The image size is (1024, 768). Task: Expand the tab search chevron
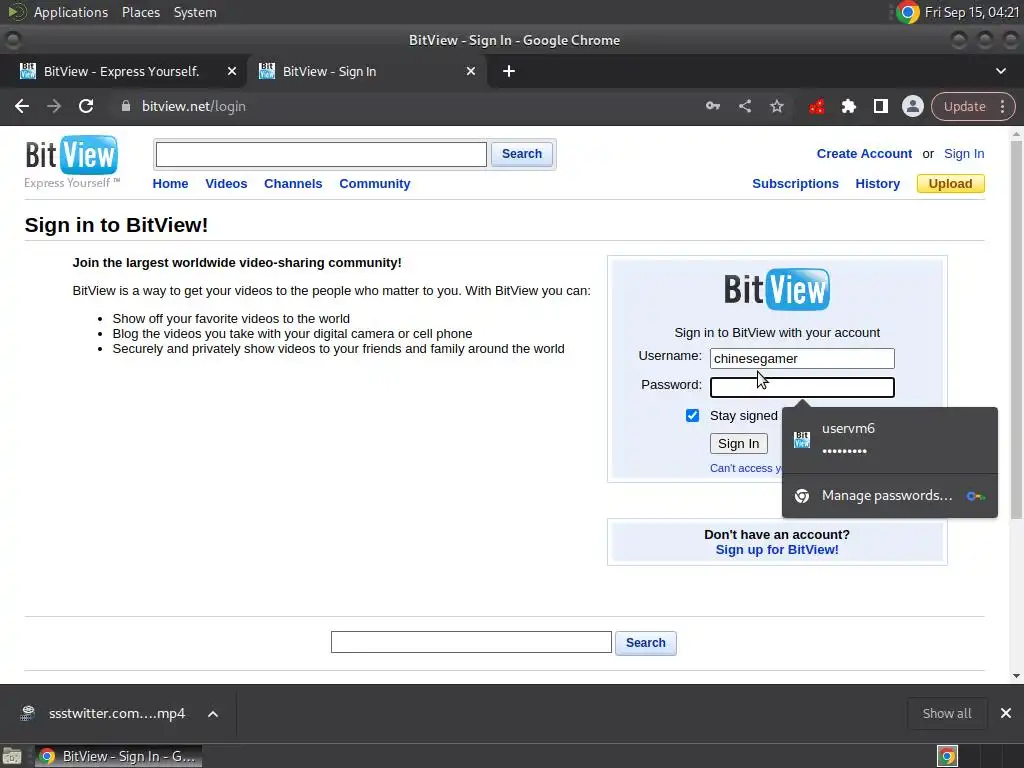click(1000, 71)
